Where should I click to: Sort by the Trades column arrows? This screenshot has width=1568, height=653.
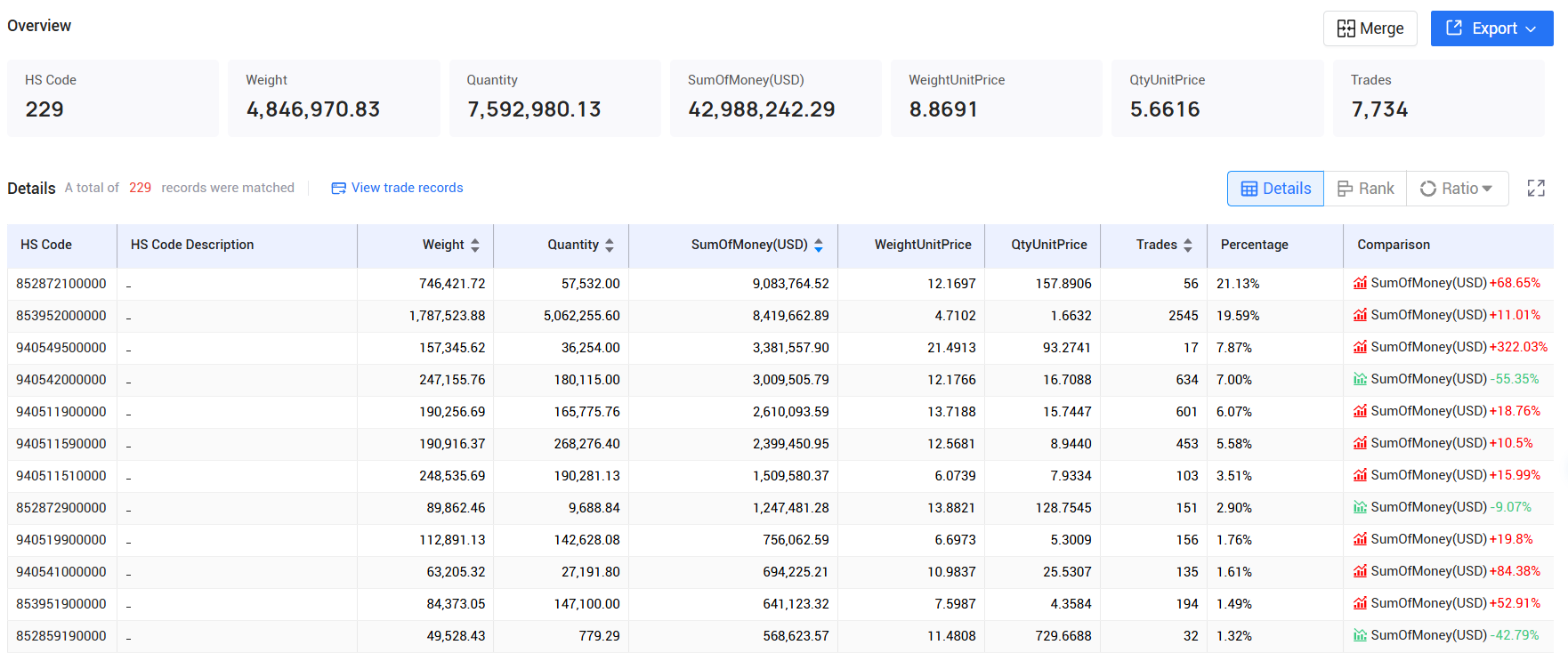(x=1188, y=245)
